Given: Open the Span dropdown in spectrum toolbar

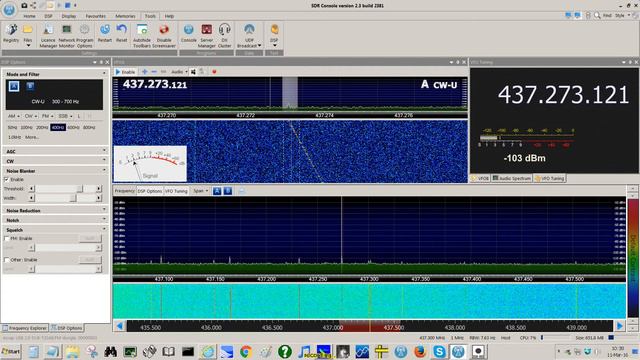Looking at the screenshot, I should coord(200,191).
